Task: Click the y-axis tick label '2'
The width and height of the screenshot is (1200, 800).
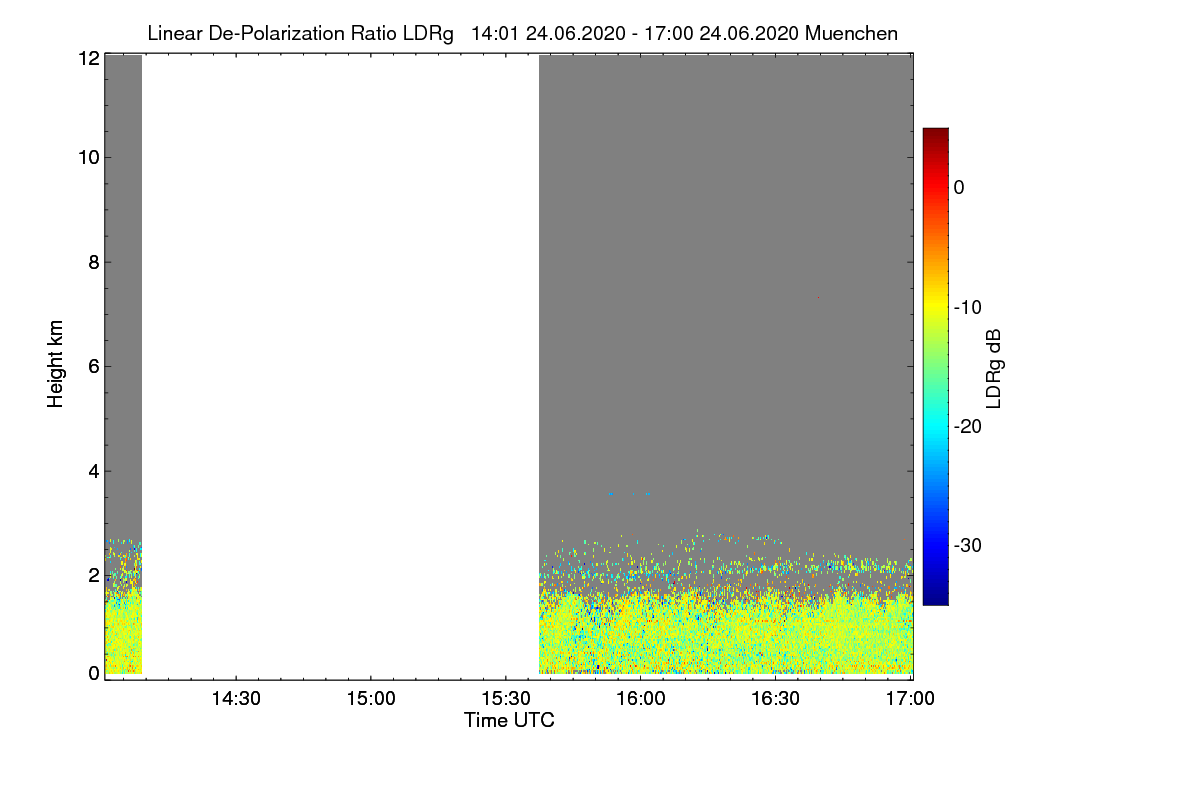Action: pos(93,575)
